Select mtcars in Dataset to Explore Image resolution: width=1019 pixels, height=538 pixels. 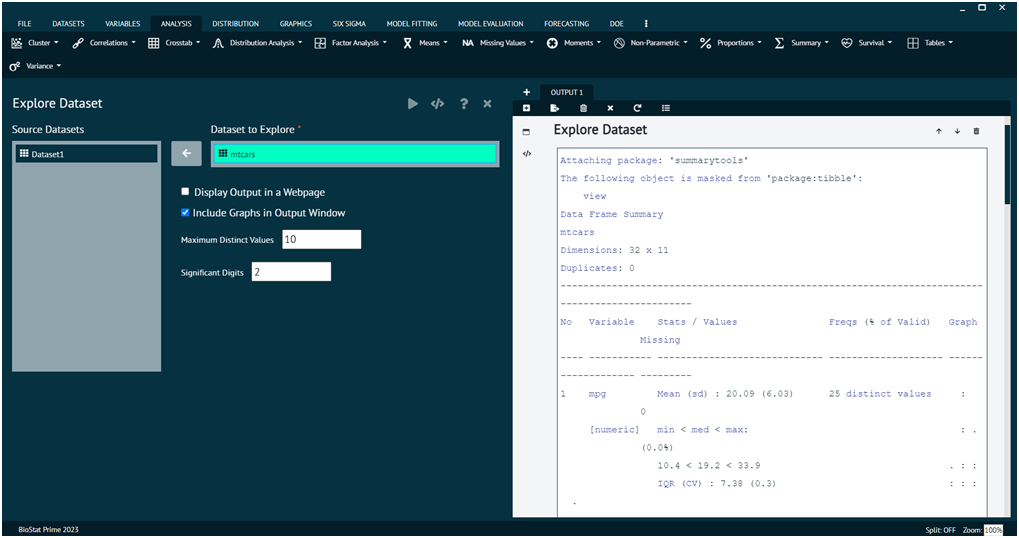point(355,153)
